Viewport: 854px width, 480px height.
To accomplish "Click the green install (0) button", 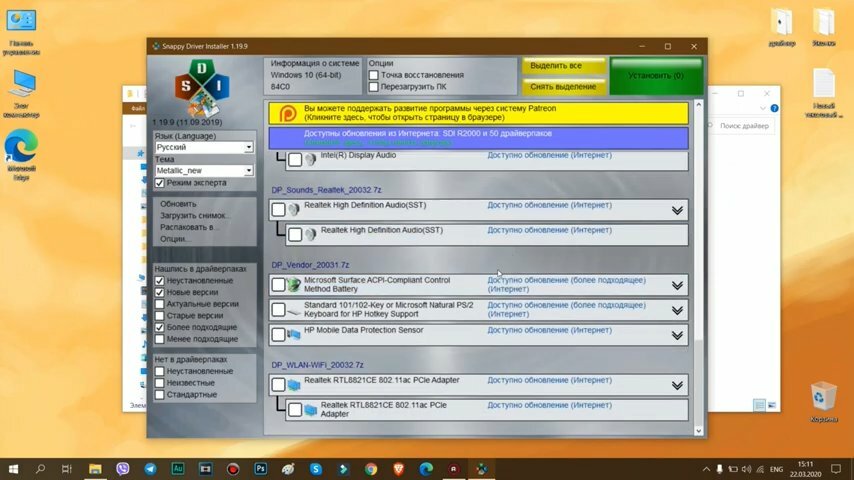I will click(656, 76).
